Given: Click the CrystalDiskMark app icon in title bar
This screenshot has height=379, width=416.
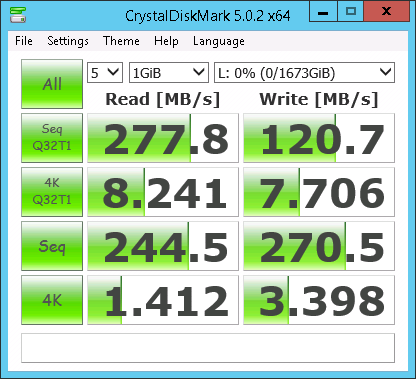Looking at the screenshot, I should pyautogui.click(x=18, y=14).
